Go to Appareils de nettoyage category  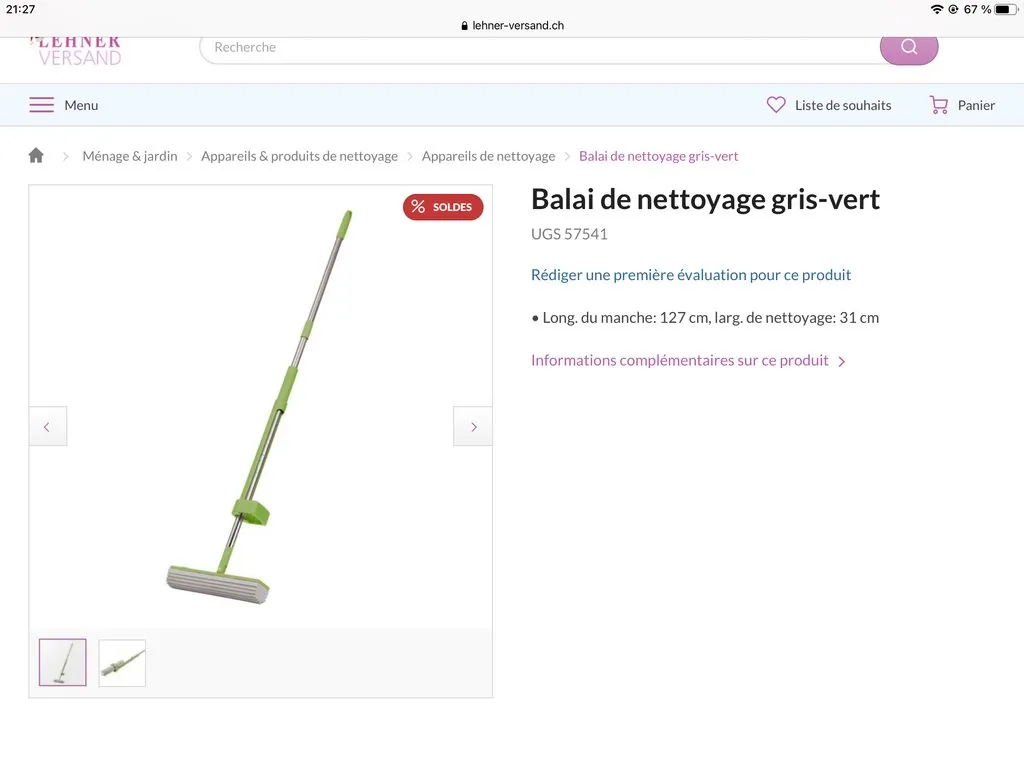coord(488,156)
